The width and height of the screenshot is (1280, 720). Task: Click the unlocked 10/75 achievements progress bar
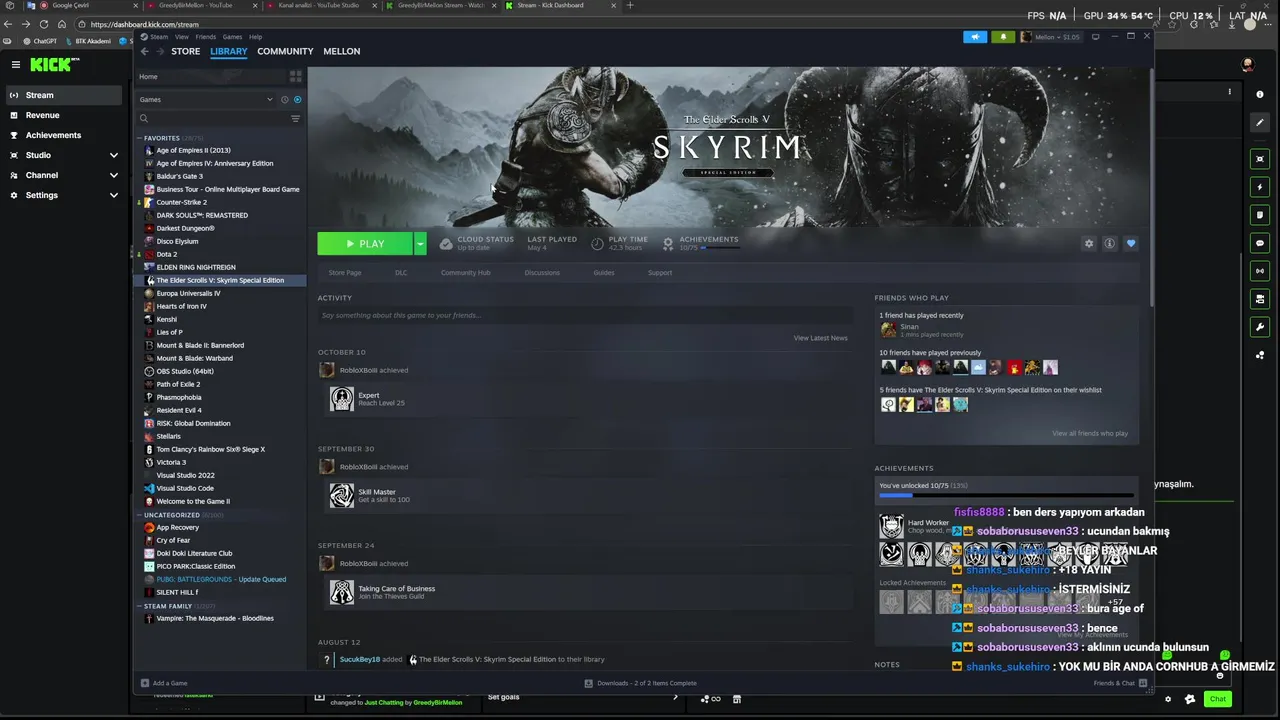(1006, 495)
